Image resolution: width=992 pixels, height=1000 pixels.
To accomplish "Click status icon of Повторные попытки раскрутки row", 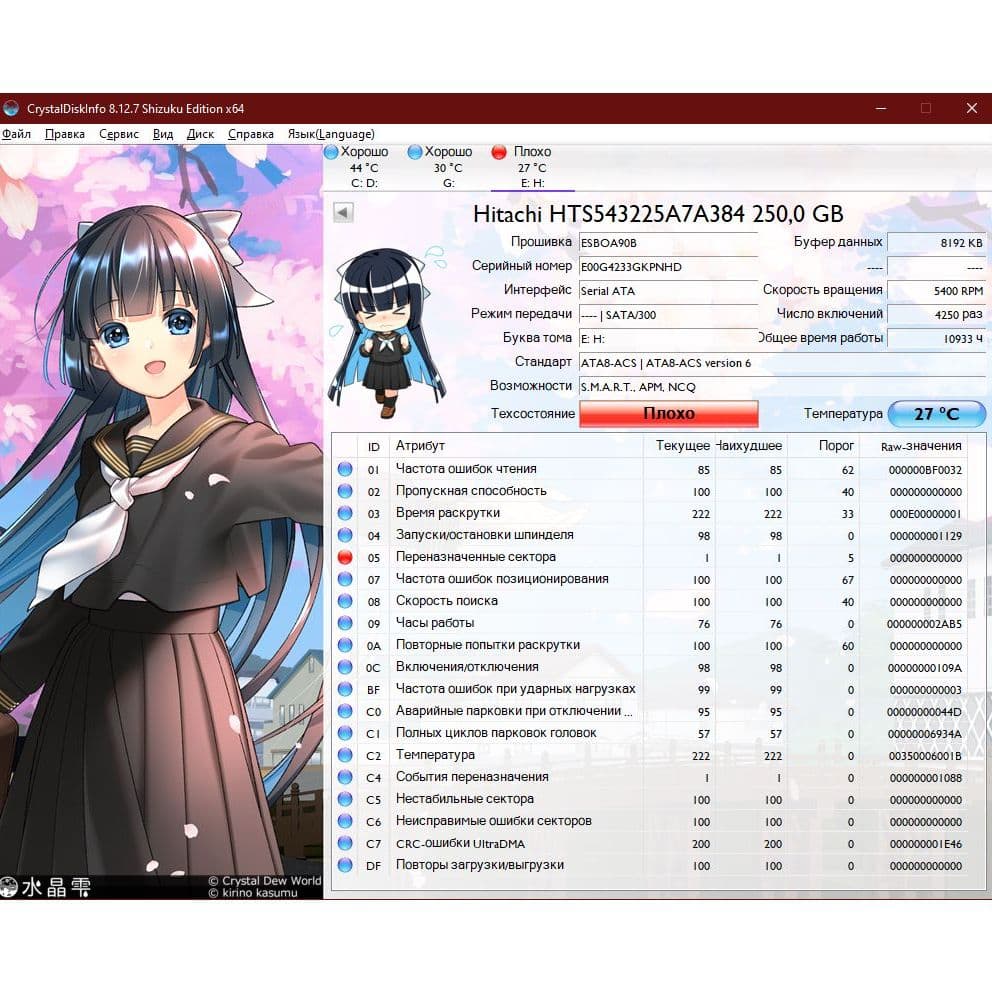I will (345, 645).
